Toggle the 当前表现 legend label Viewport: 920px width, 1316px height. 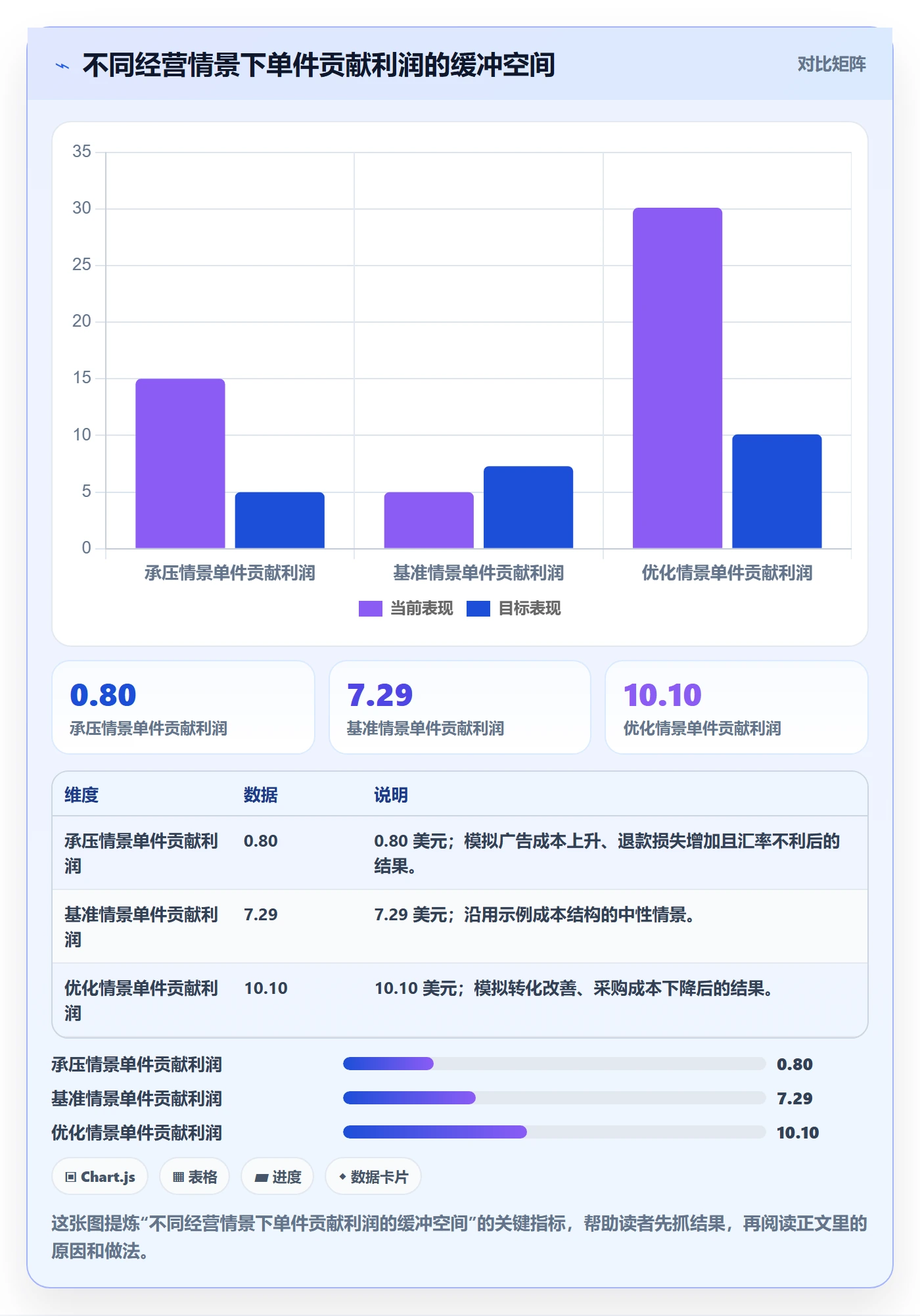pos(422,609)
